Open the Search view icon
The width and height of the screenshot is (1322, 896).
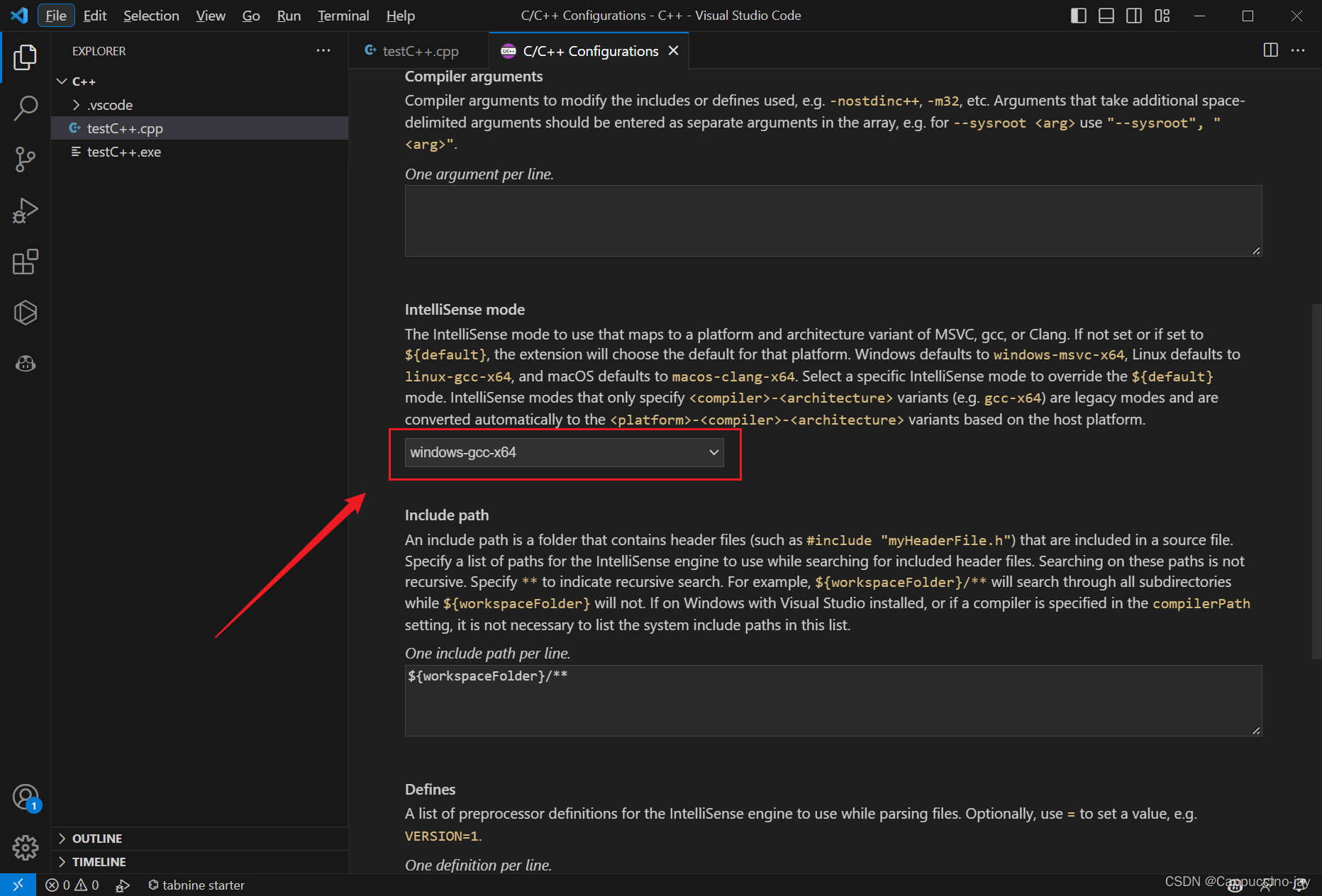point(26,108)
